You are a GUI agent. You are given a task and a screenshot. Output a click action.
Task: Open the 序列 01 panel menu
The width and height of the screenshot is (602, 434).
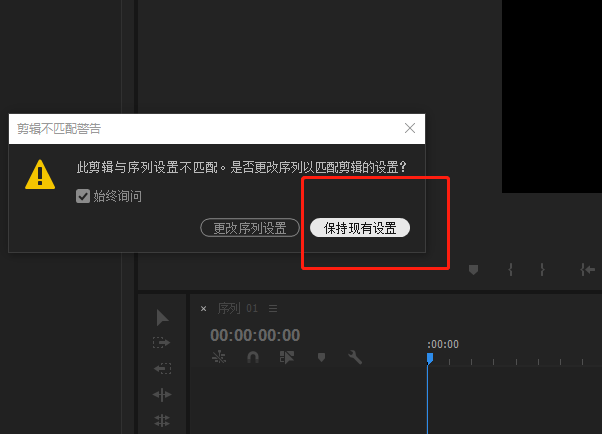pyautogui.click(x=273, y=308)
